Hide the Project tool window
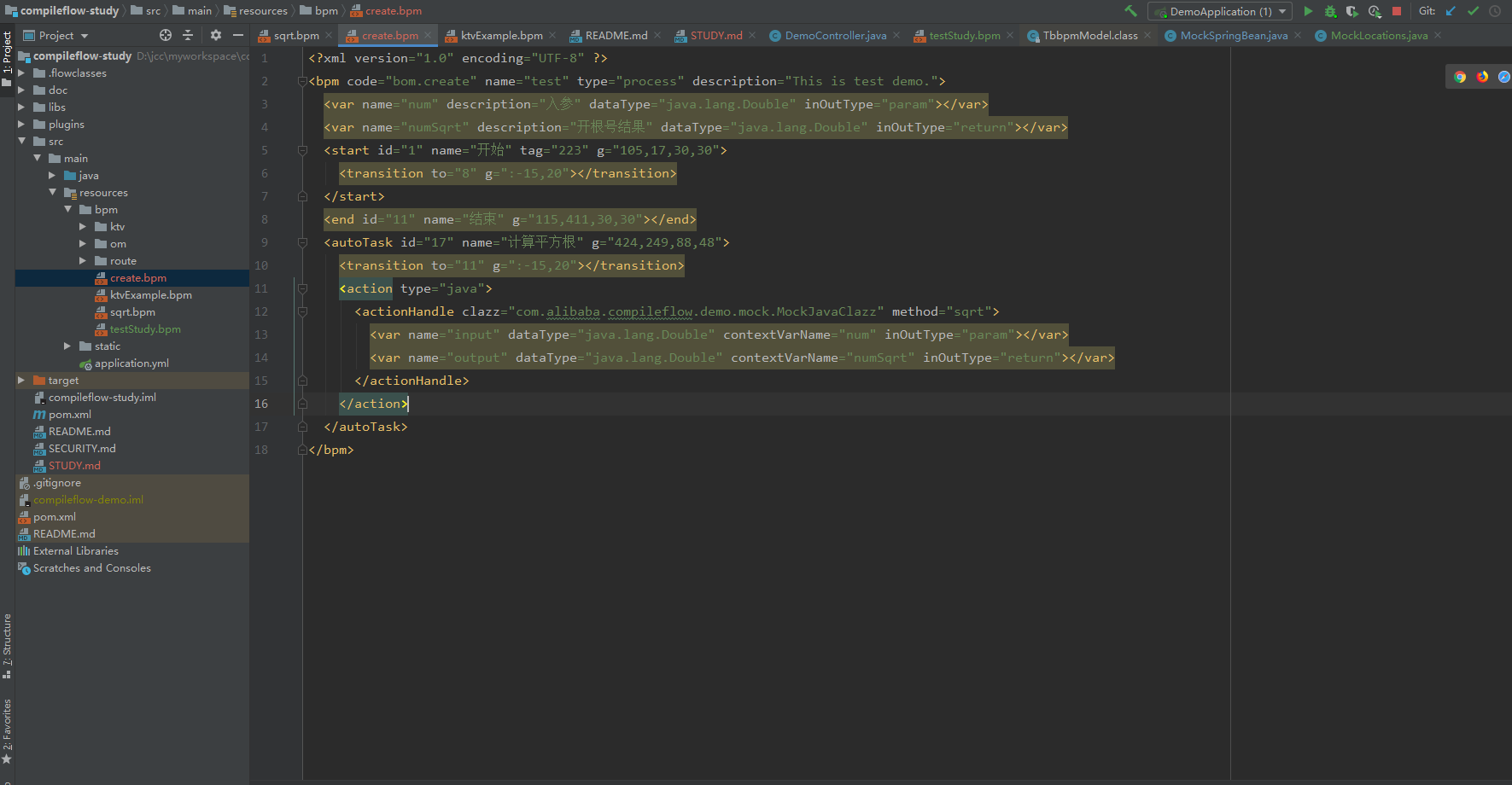Screen dimensions: 1512x785 pyautogui.click(x=238, y=35)
